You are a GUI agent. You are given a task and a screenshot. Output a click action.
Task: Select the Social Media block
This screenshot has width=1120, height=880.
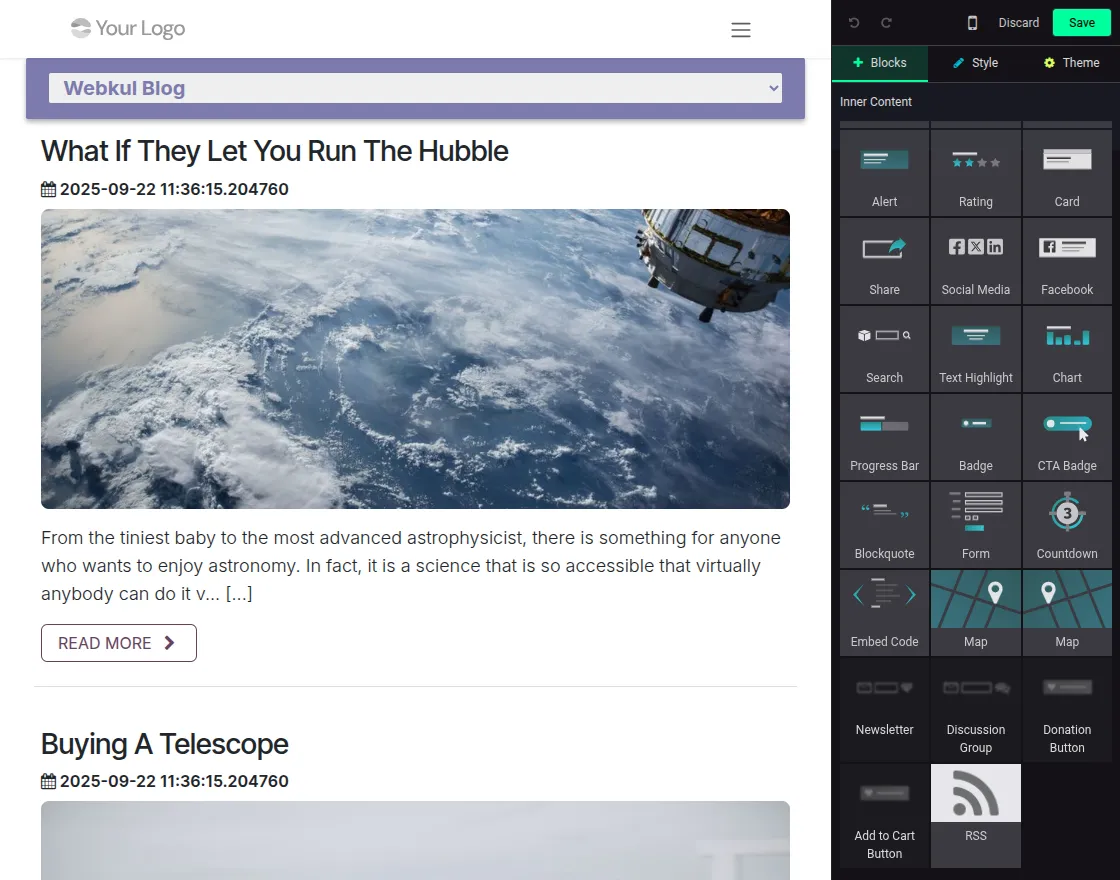coord(975,260)
